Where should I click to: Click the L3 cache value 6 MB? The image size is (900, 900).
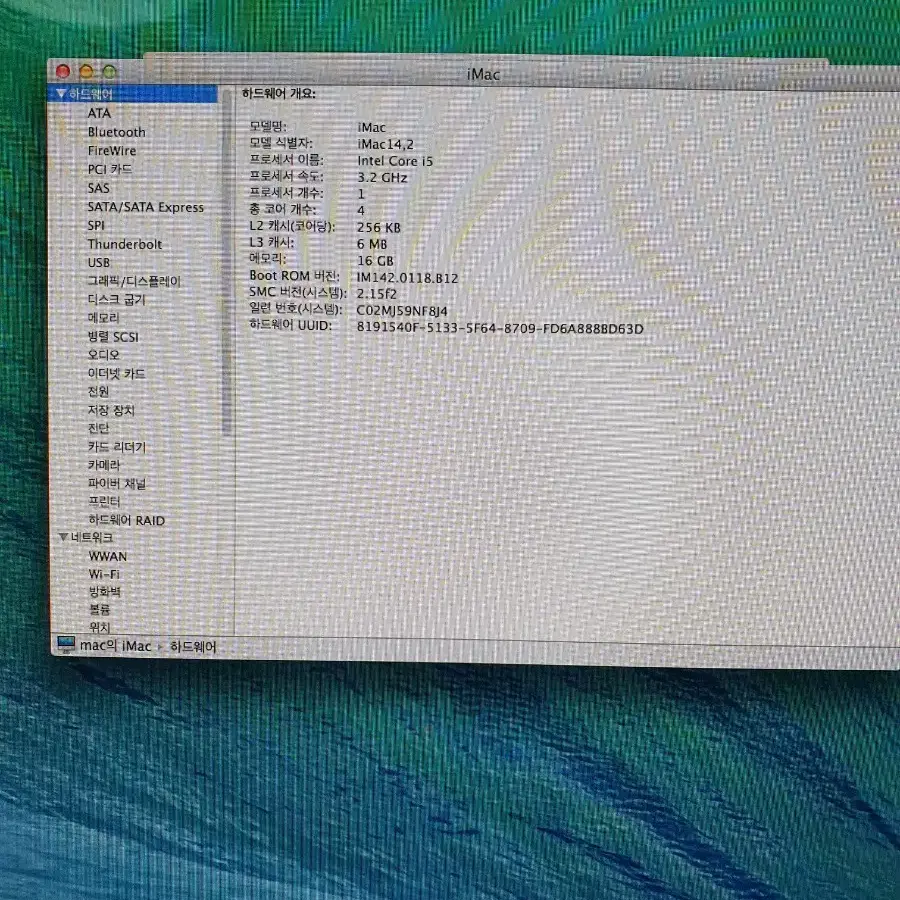pos(372,245)
